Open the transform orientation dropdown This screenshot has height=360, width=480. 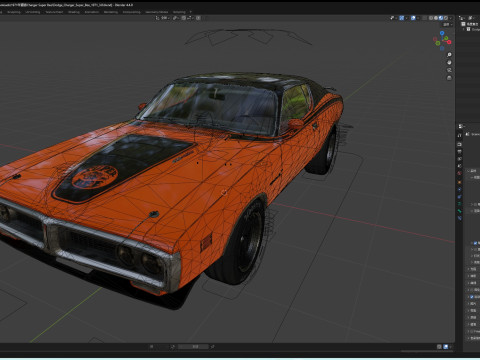point(163,18)
